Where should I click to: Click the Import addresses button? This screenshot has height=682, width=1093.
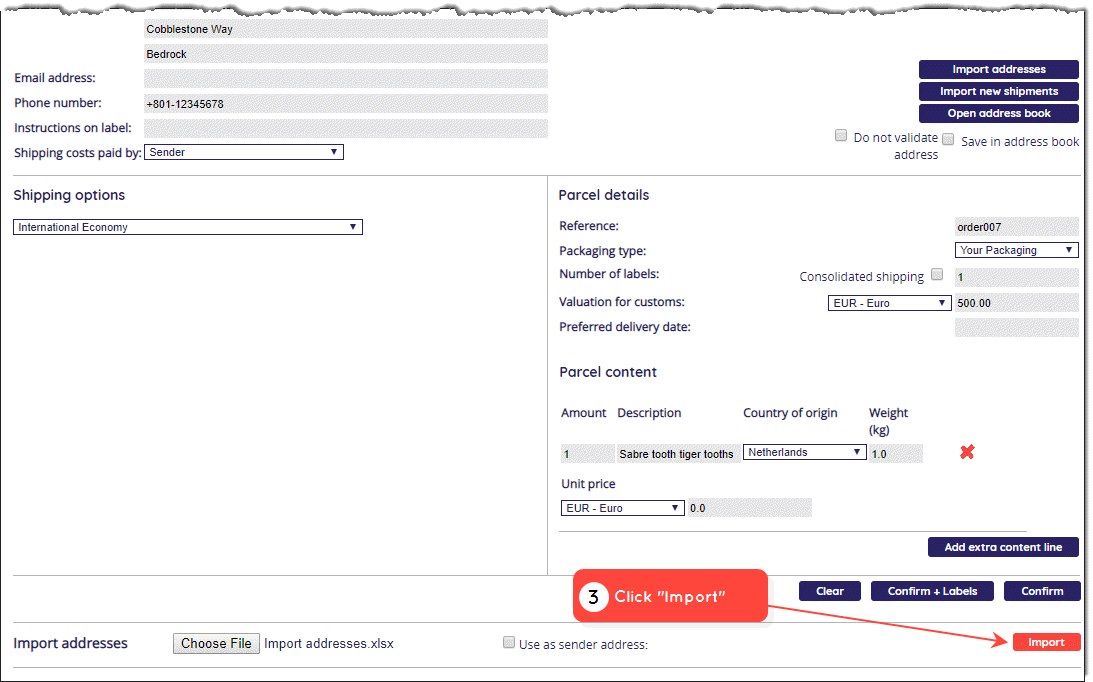(x=998, y=69)
